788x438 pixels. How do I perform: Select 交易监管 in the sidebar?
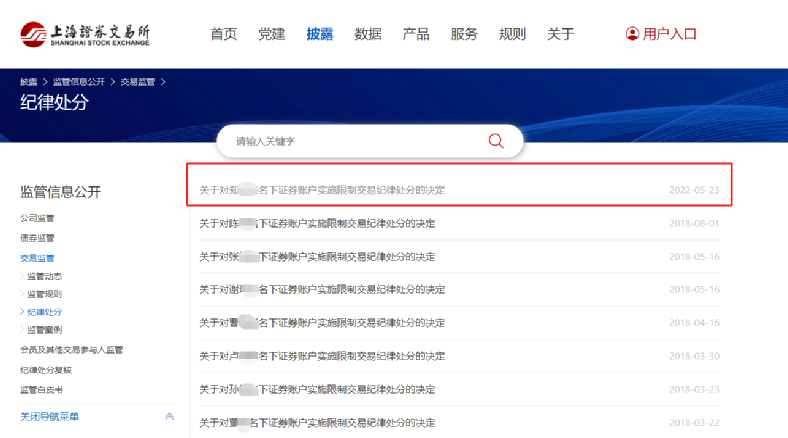coord(37,258)
